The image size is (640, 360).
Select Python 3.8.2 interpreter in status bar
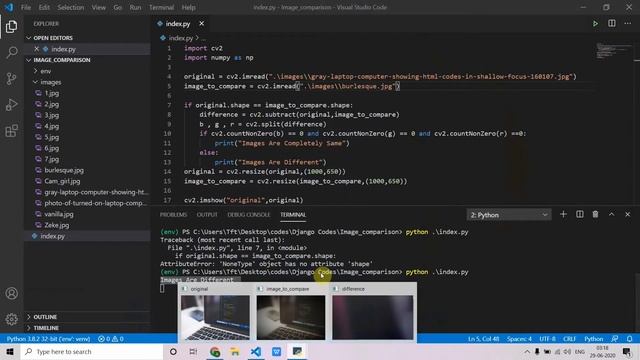[48, 339]
